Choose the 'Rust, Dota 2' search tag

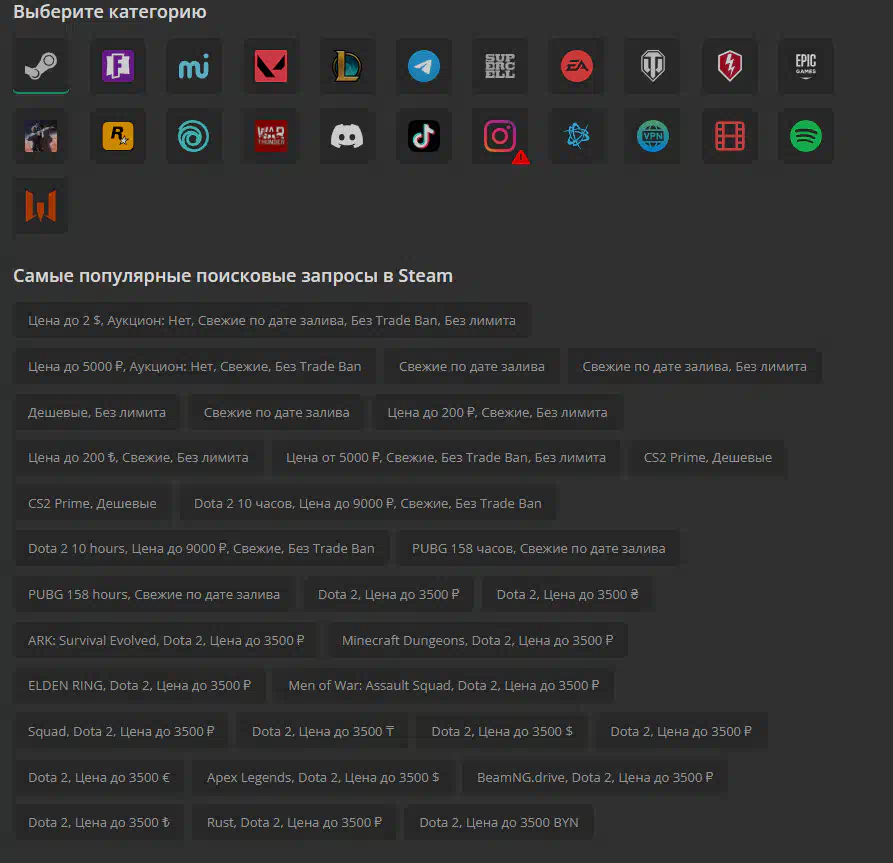(294, 823)
